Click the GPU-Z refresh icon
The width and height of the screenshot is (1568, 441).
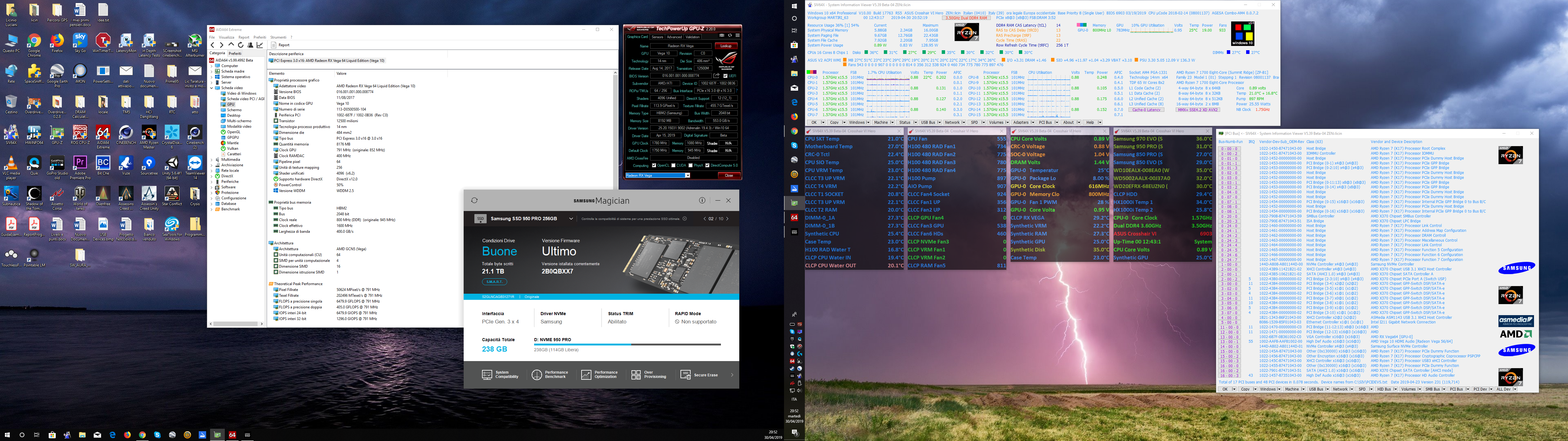pos(730,36)
